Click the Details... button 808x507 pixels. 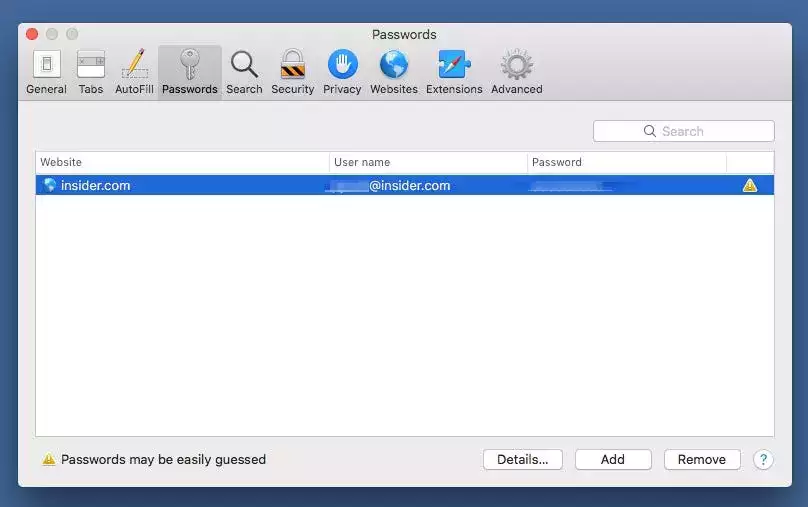point(522,460)
